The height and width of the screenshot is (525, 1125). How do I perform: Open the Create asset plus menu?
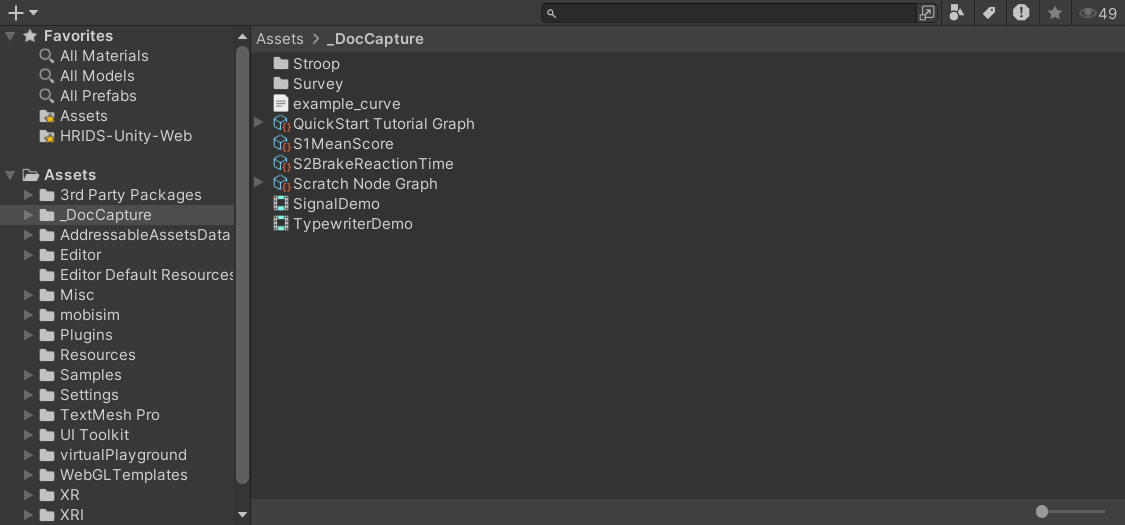tap(22, 12)
